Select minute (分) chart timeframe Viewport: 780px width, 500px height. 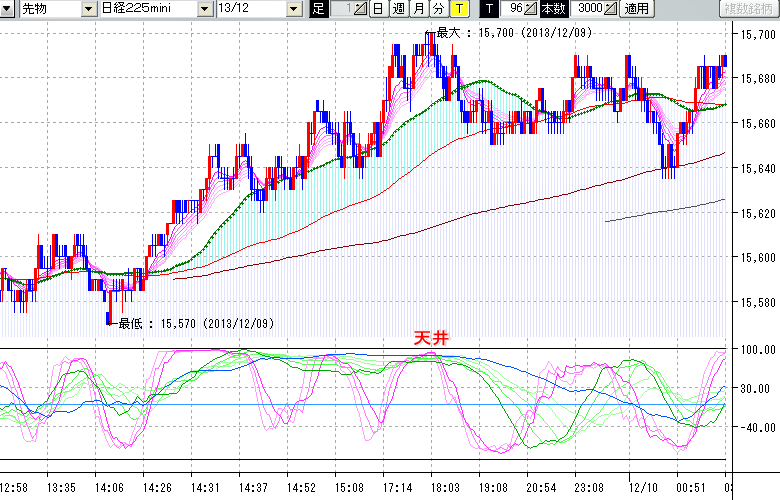pos(438,9)
